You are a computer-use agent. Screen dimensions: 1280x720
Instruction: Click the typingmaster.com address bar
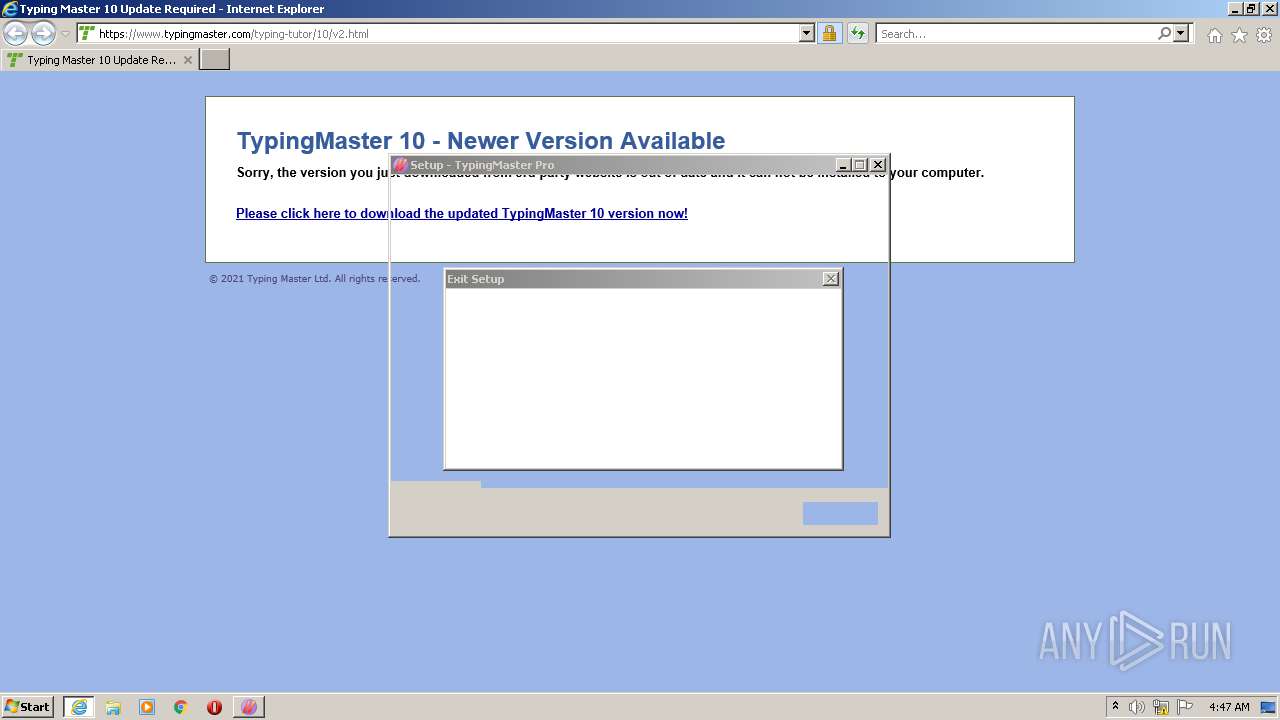pyautogui.click(x=438, y=34)
